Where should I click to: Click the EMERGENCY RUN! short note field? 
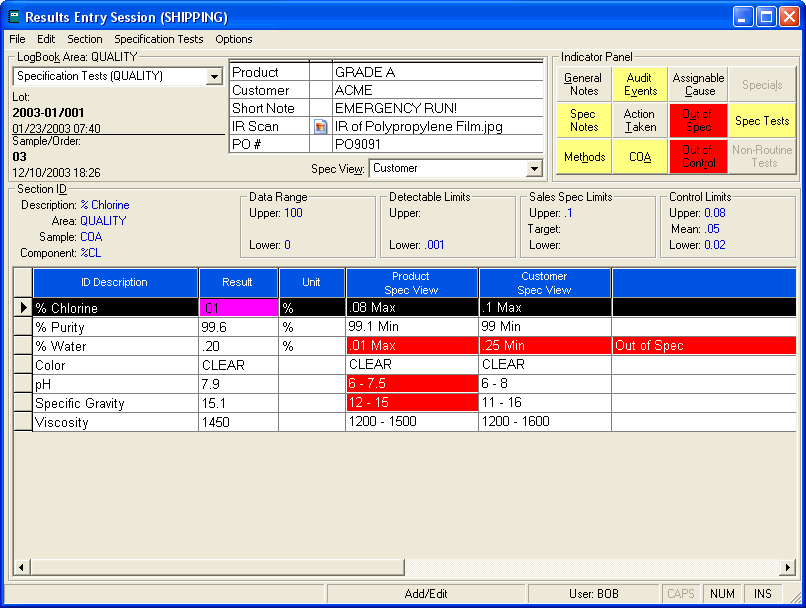click(x=438, y=108)
